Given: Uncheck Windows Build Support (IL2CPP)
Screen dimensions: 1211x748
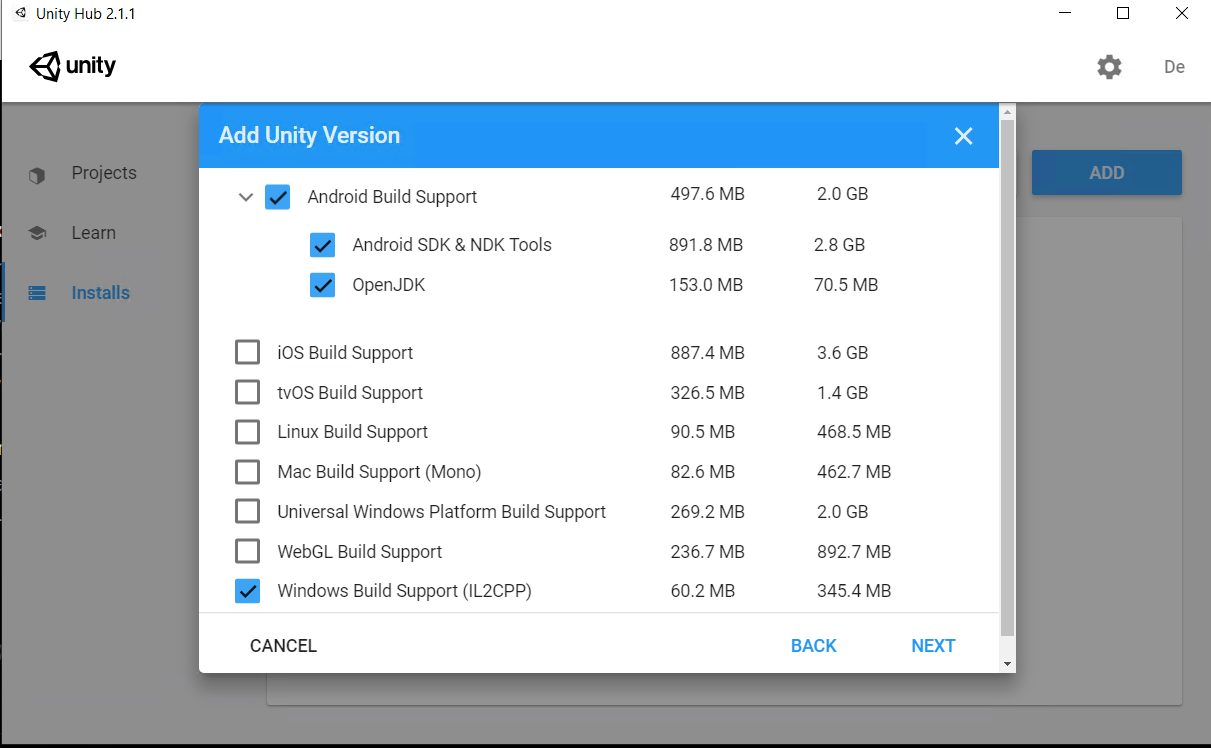Looking at the screenshot, I should tap(247, 591).
